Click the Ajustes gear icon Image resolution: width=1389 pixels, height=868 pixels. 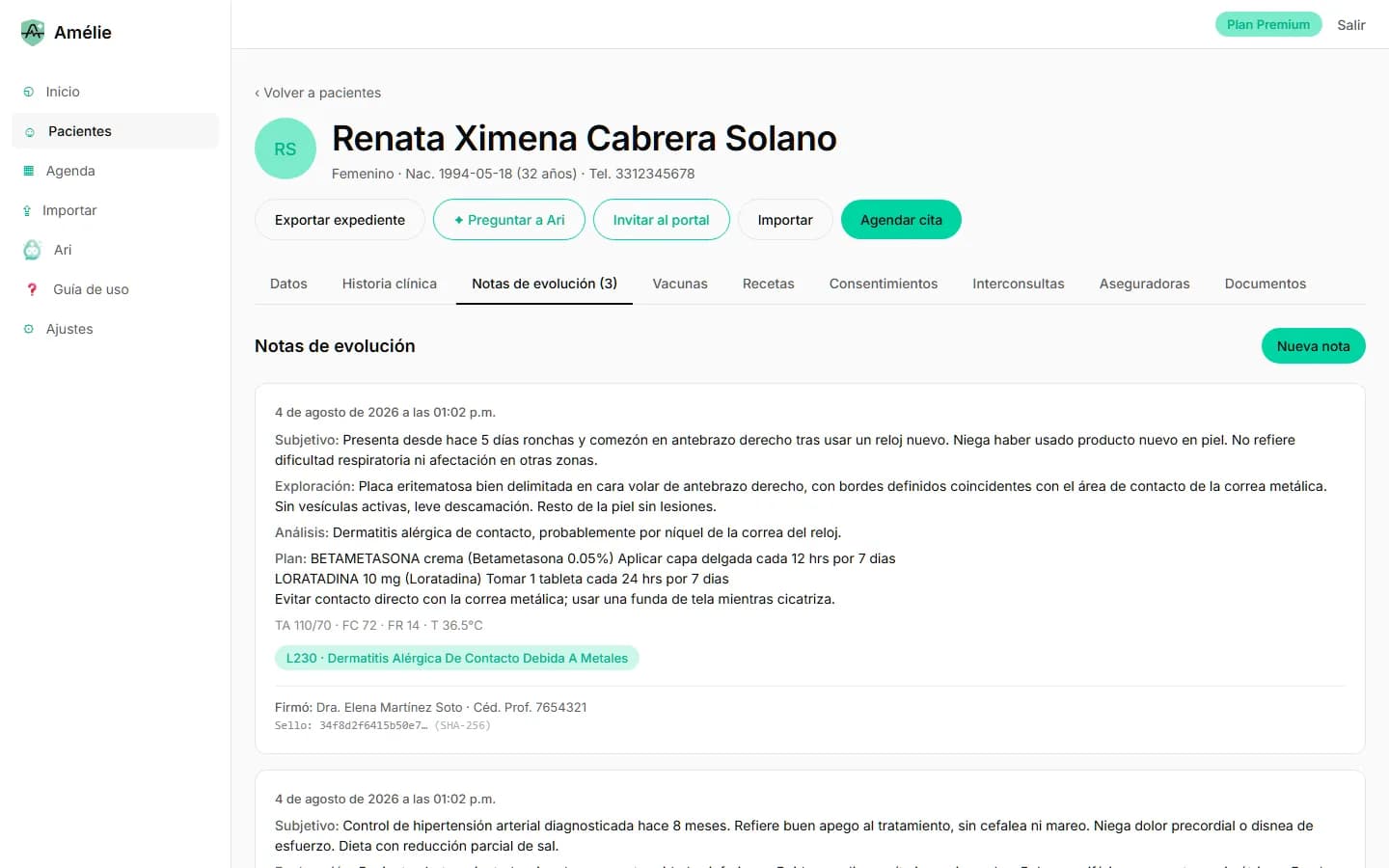click(29, 329)
